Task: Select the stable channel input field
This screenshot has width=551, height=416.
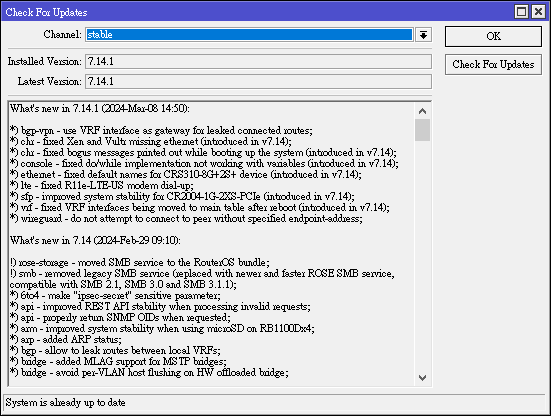Action: (x=249, y=35)
